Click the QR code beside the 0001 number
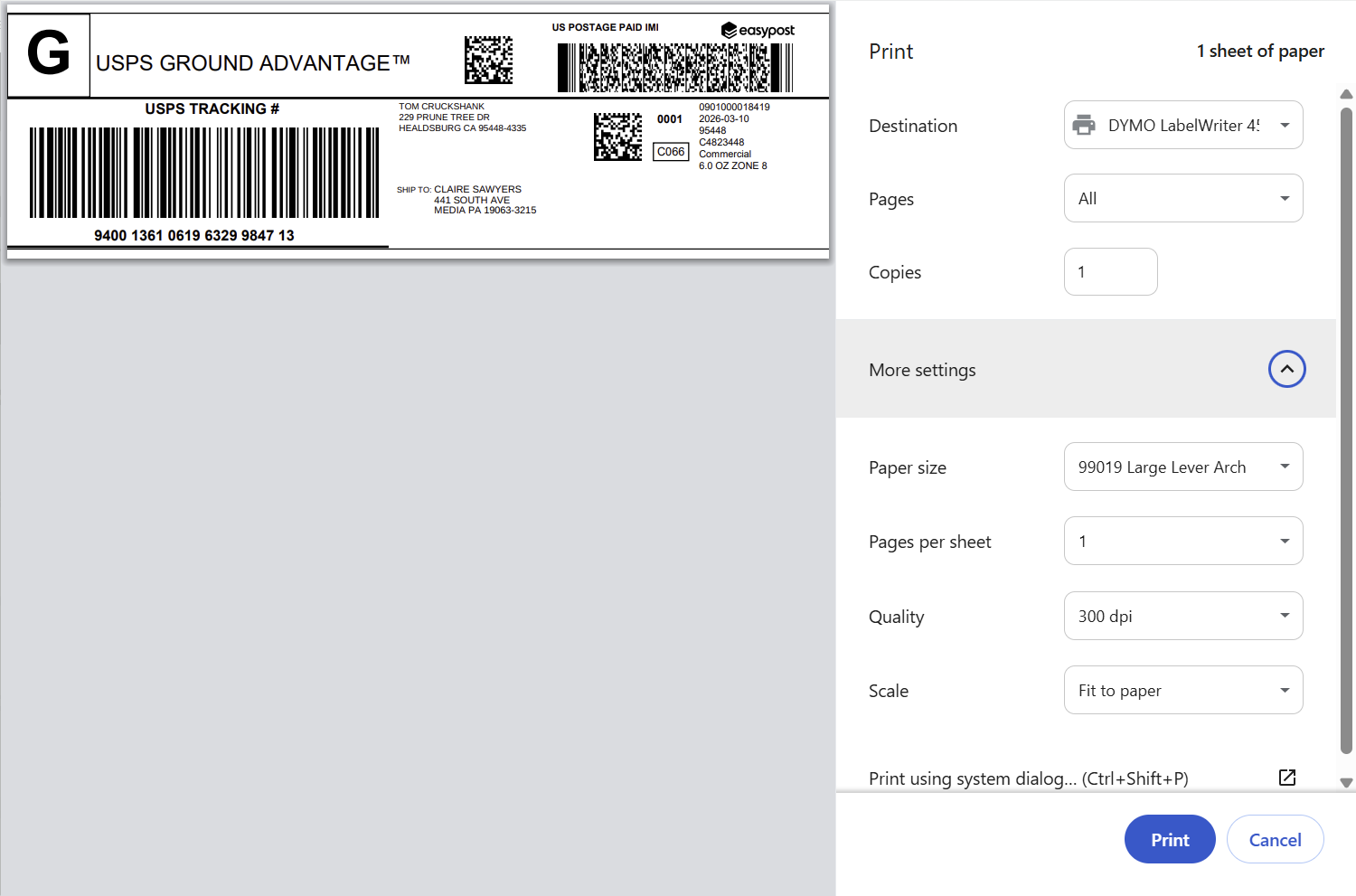The height and width of the screenshot is (896, 1356). 618,137
